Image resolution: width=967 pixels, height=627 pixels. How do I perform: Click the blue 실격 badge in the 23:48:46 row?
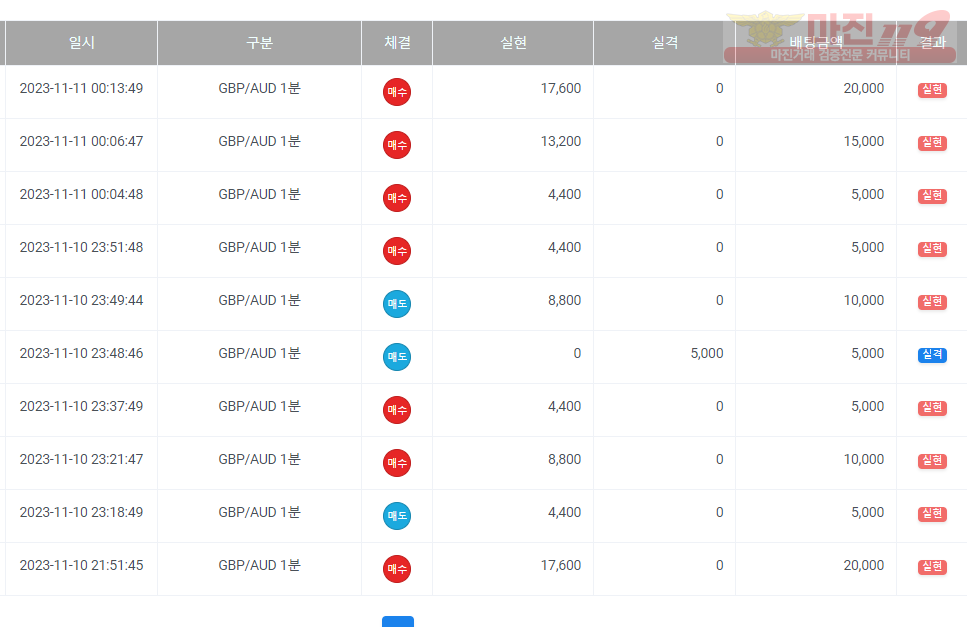coord(932,354)
